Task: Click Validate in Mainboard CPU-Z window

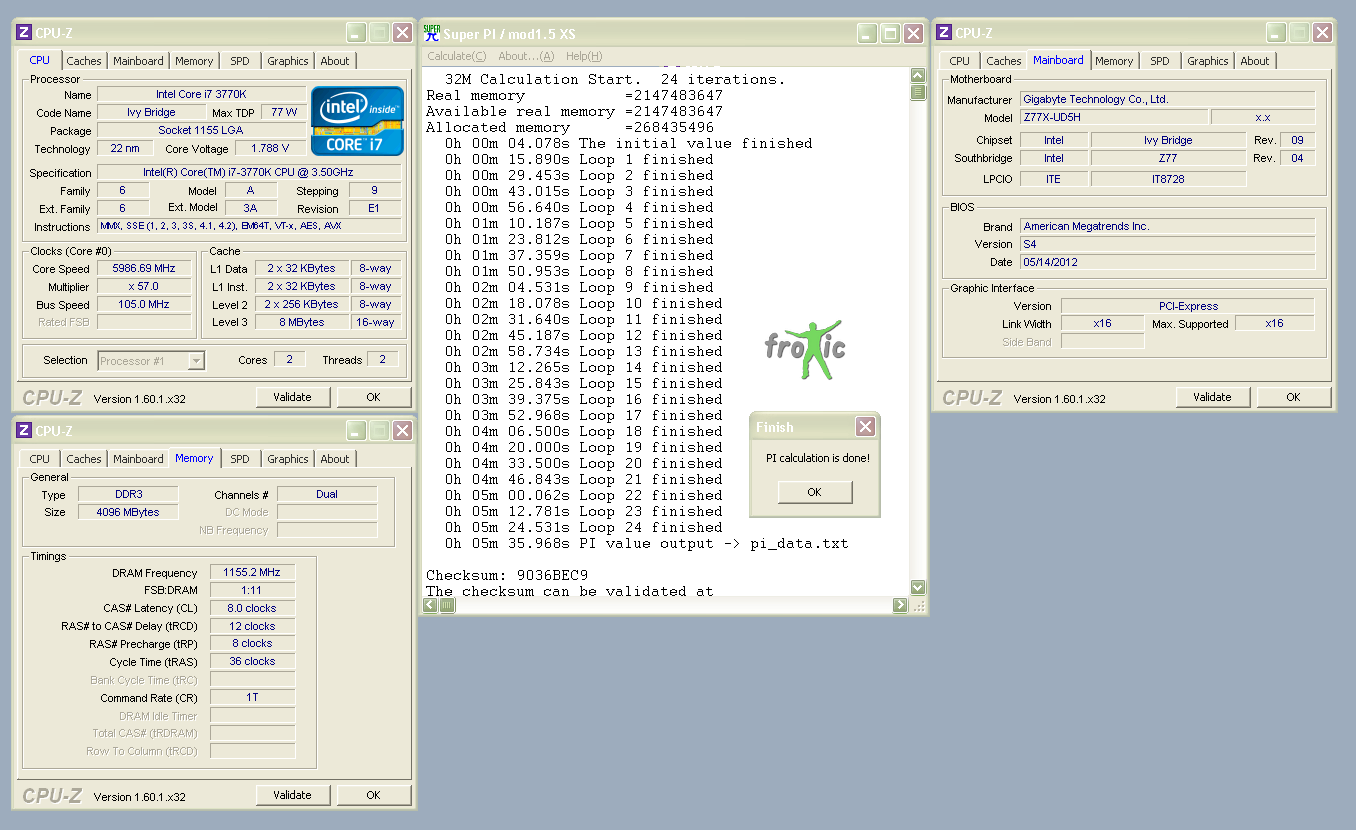Action: [x=1212, y=397]
